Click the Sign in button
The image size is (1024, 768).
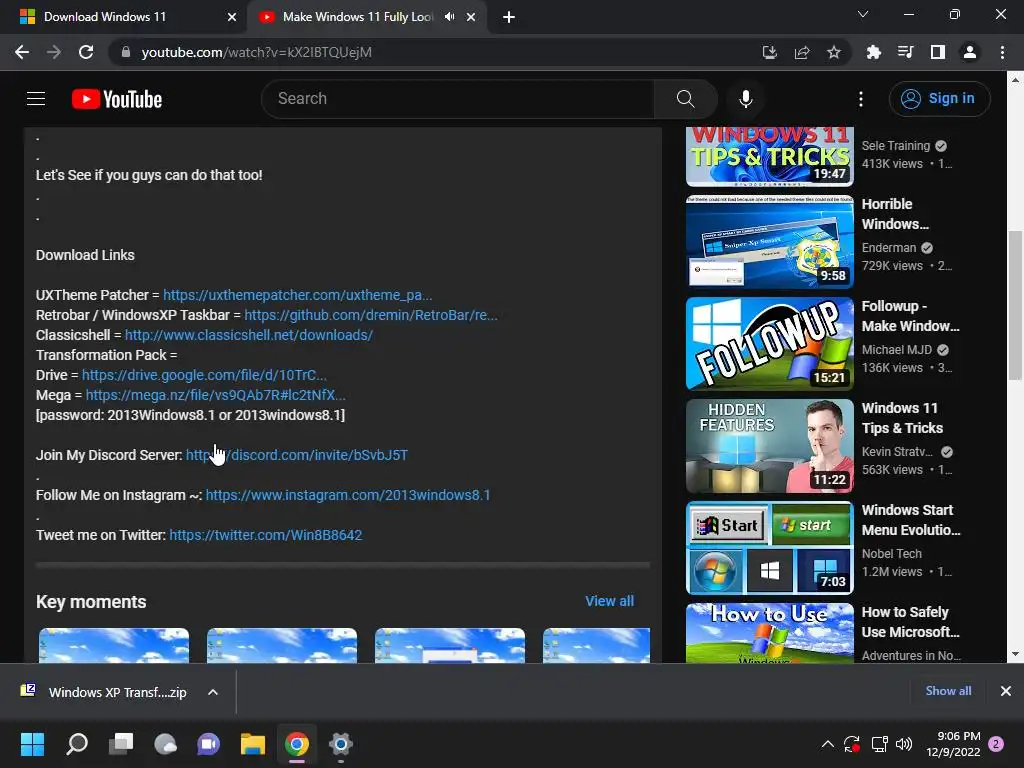(x=938, y=99)
